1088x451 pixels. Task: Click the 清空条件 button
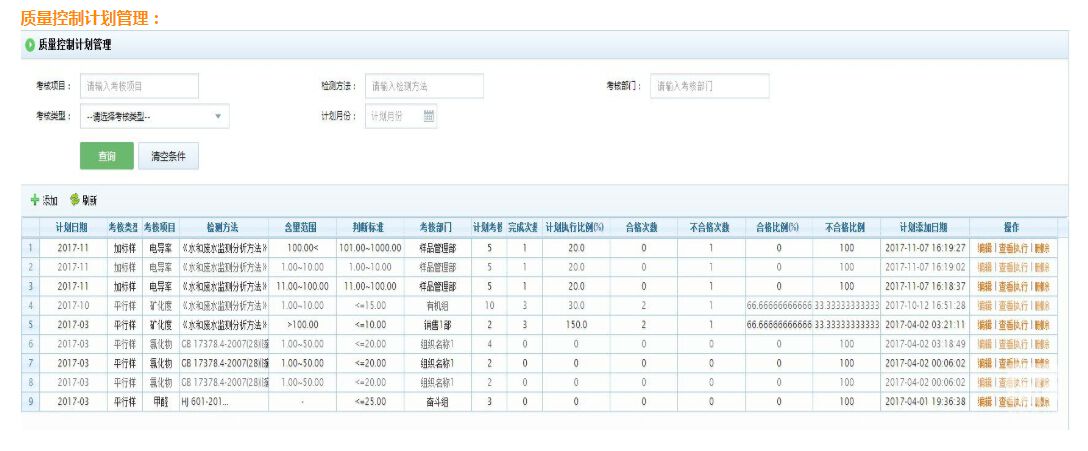point(167,156)
